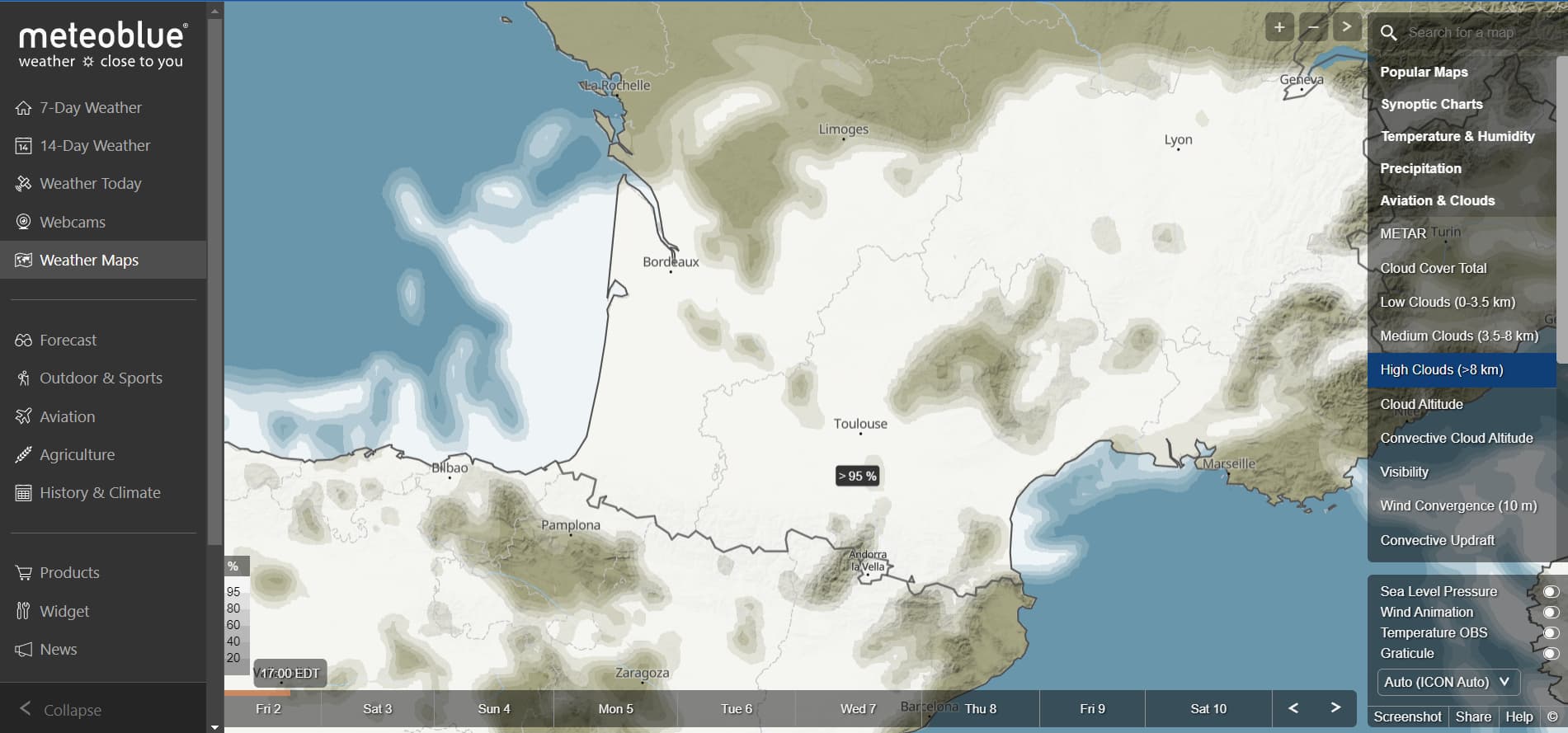Open Products shopping cart icon
Viewport: 1568px width, 733px height.
coord(23,573)
